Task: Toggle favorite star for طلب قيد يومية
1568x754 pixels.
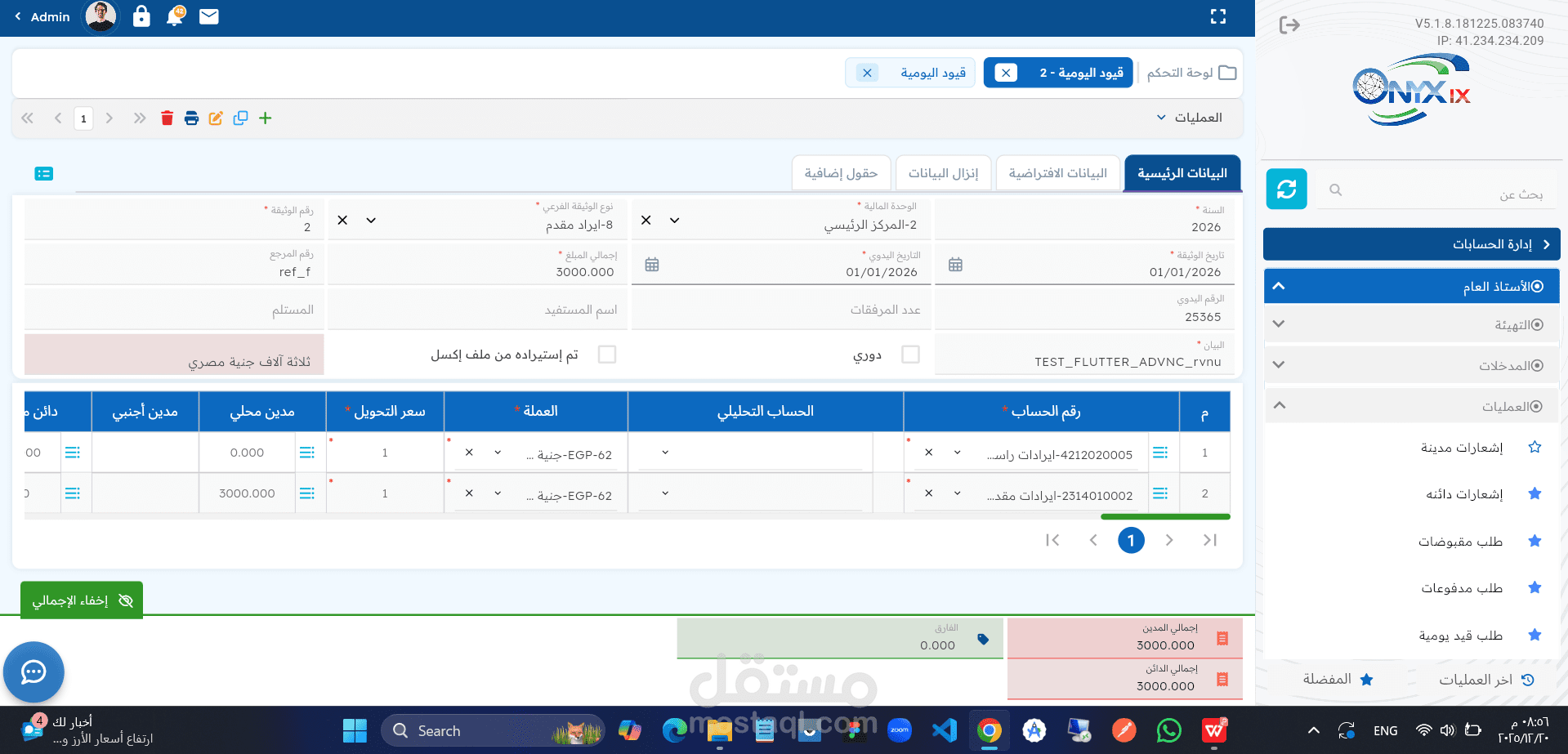Action: [1534, 636]
